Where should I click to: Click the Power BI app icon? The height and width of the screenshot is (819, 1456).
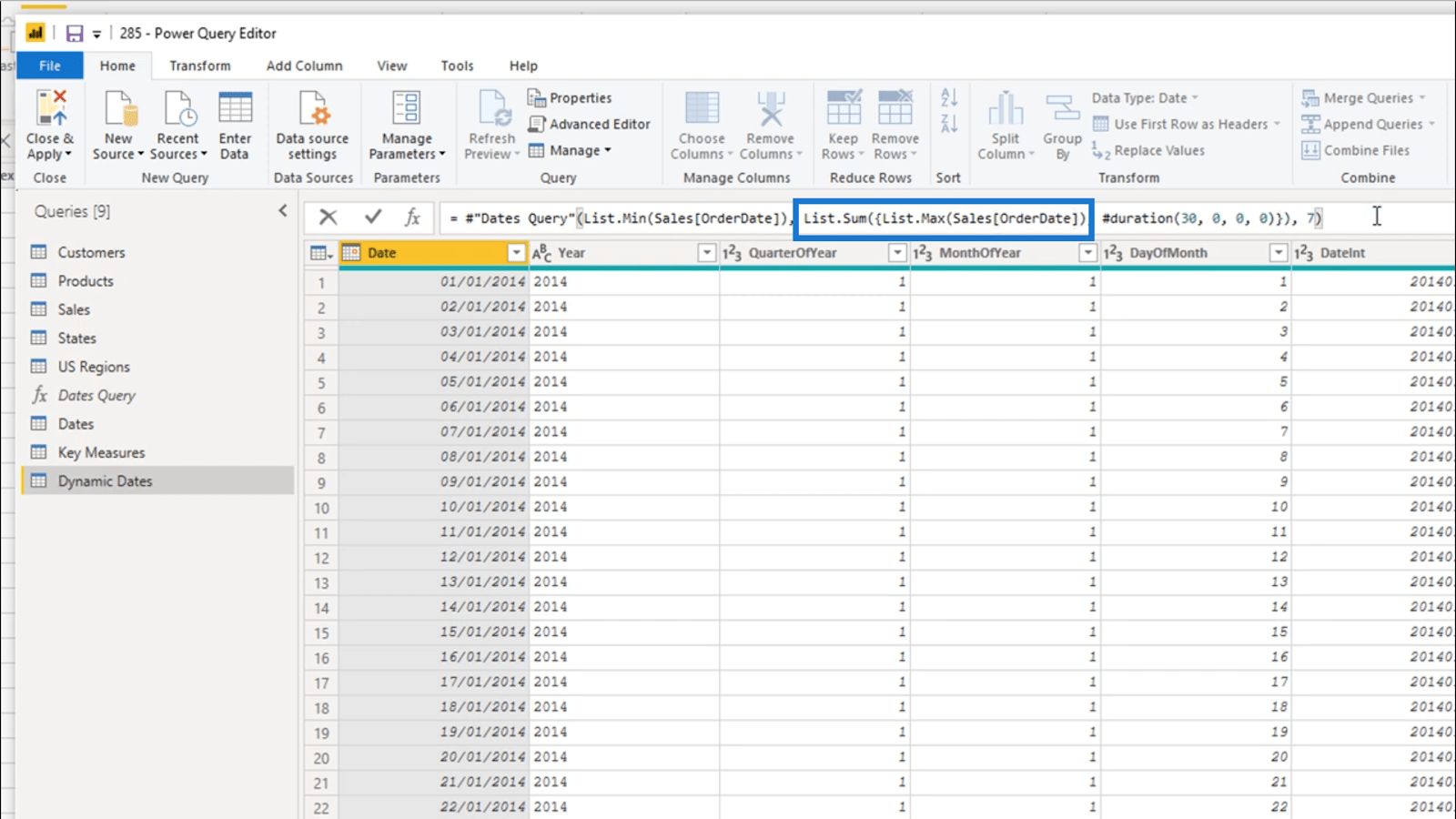click(35, 34)
